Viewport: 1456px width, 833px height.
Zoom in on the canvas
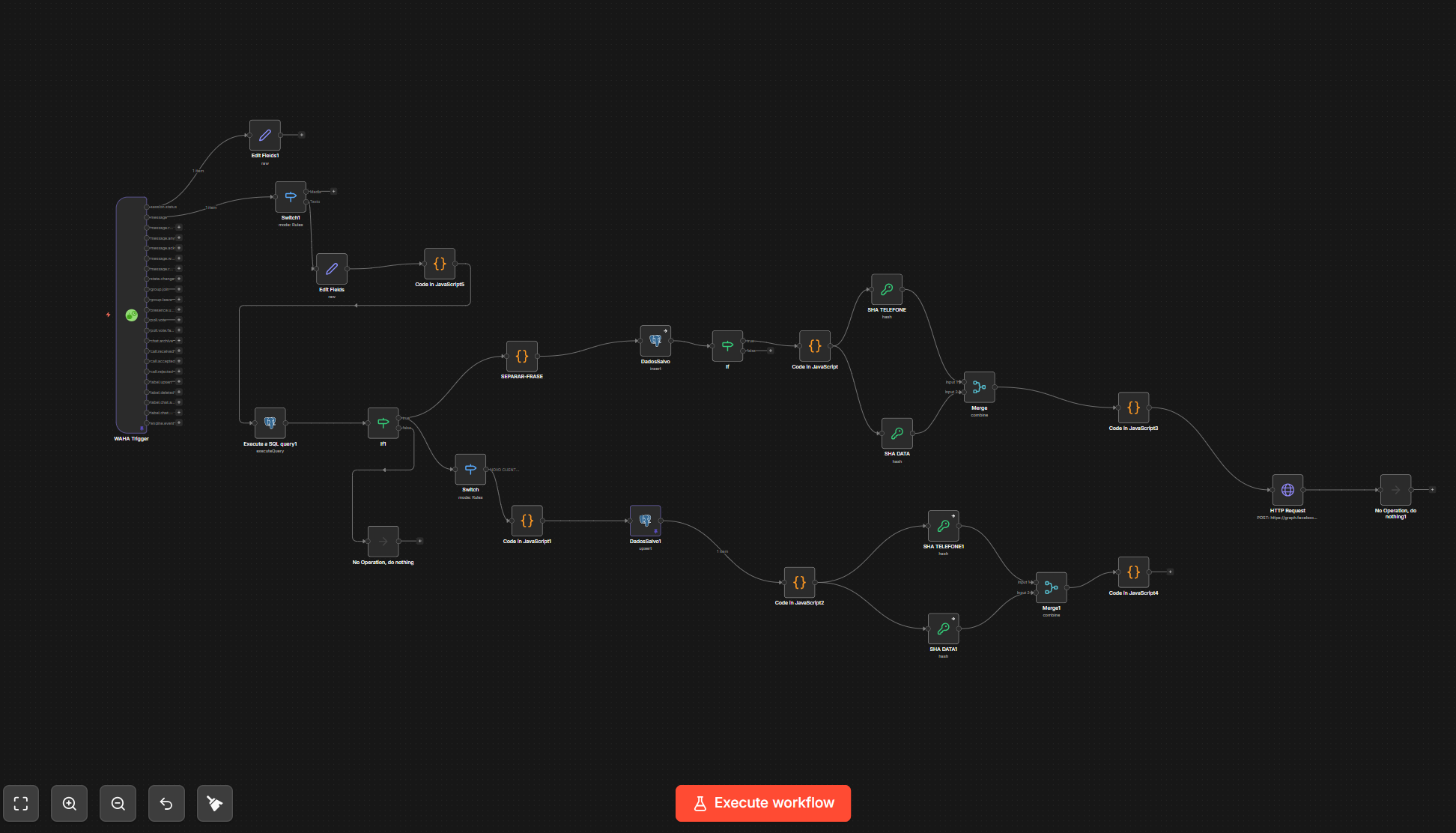click(x=70, y=804)
